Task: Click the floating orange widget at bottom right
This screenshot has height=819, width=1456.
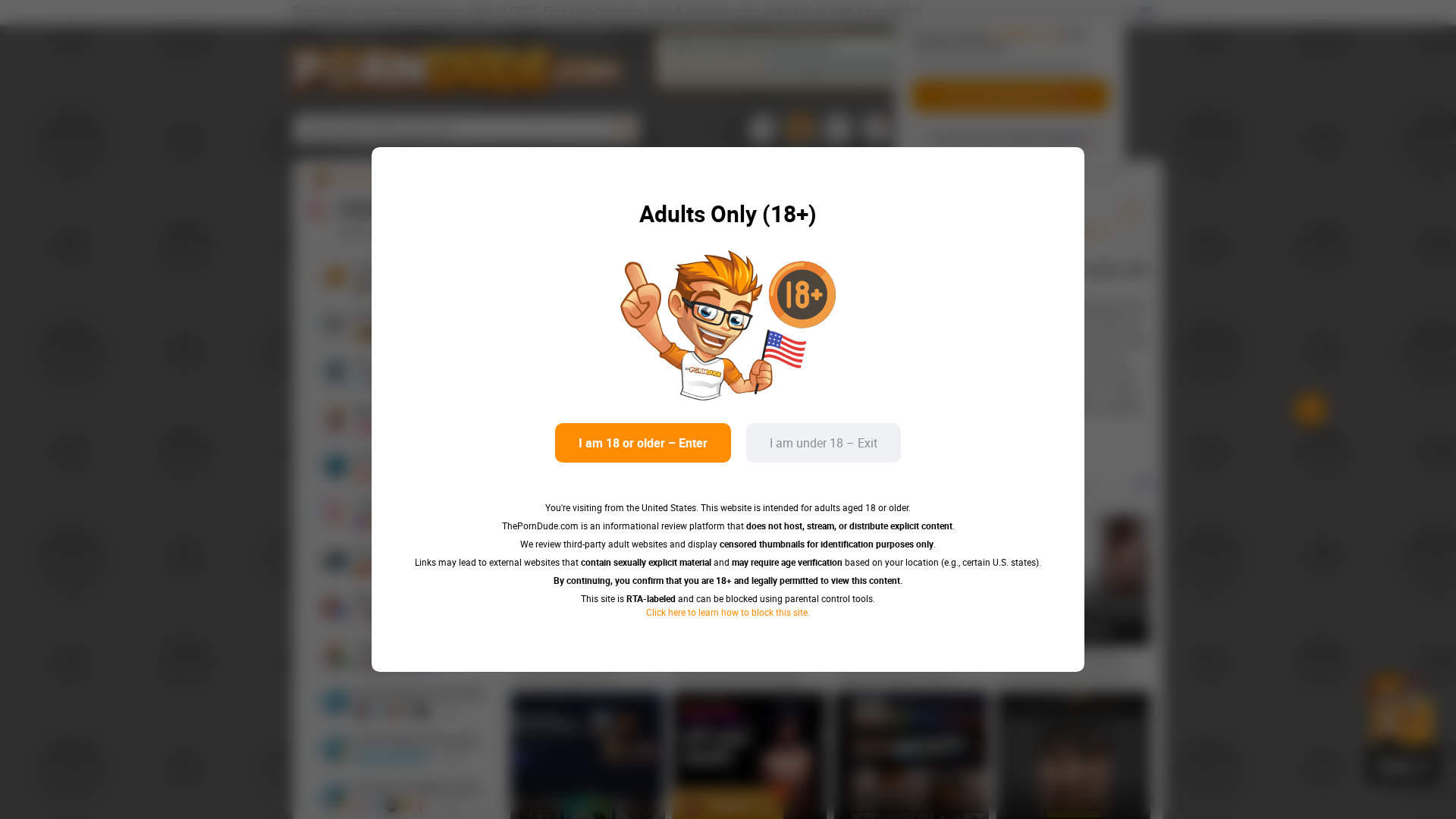Action: click(x=1401, y=726)
